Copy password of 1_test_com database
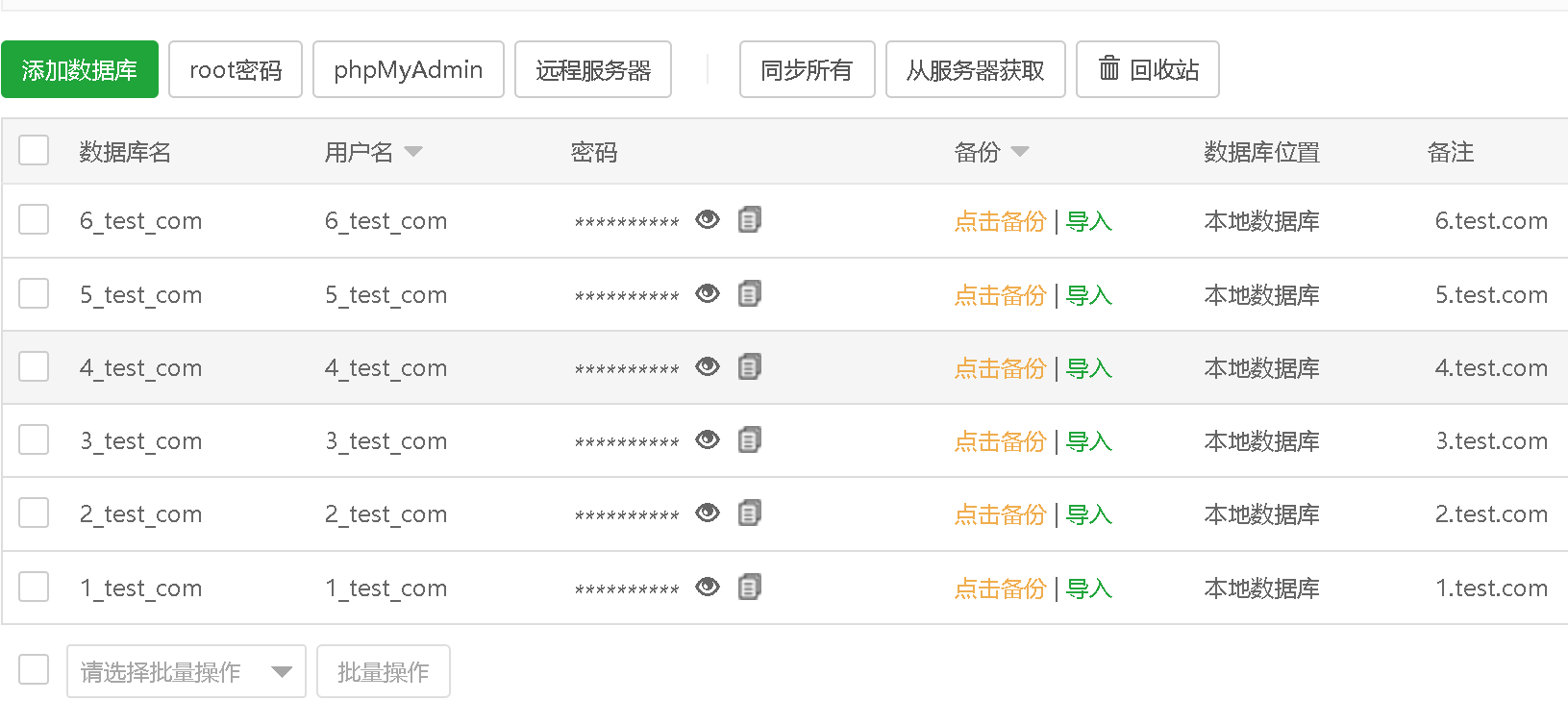 (750, 587)
